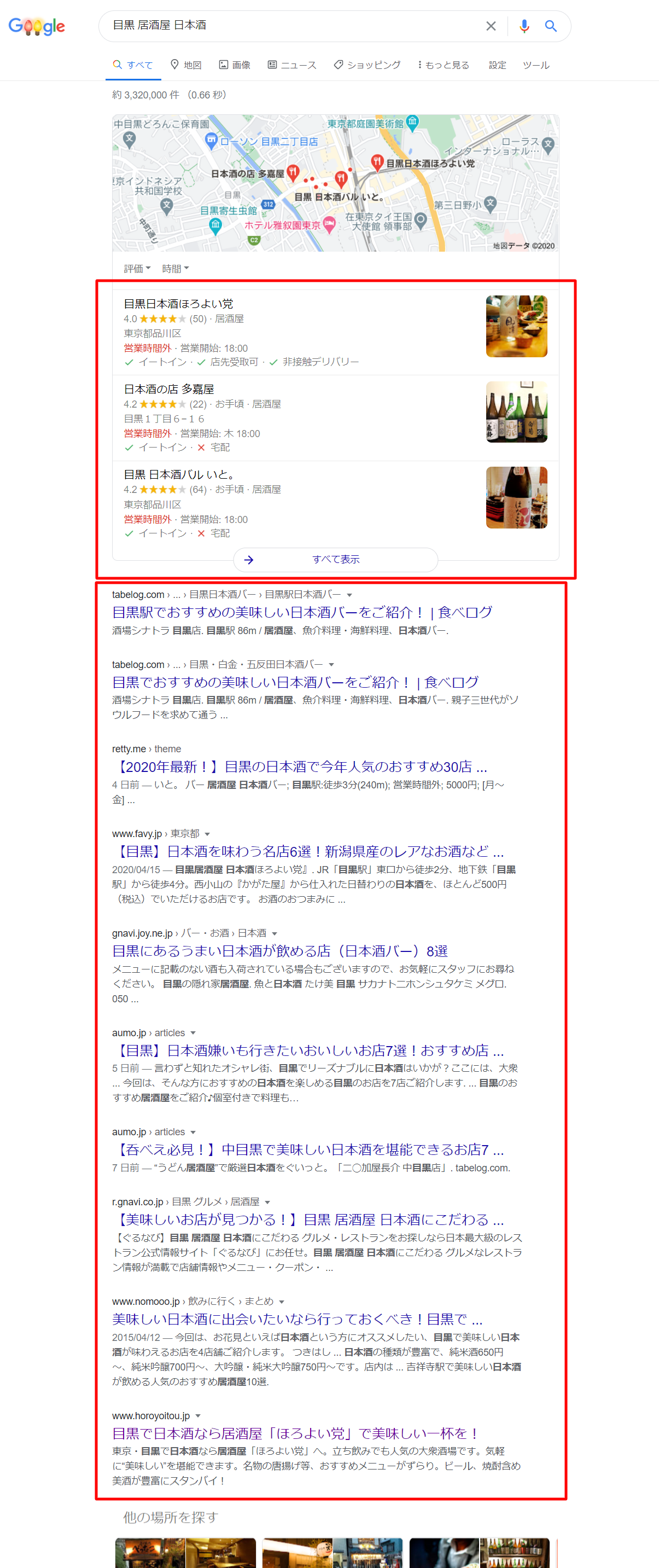The image size is (659, 1568).
Task: Click 日本酒の店 多嘉屋 map pin
Action: coord(293,172)
